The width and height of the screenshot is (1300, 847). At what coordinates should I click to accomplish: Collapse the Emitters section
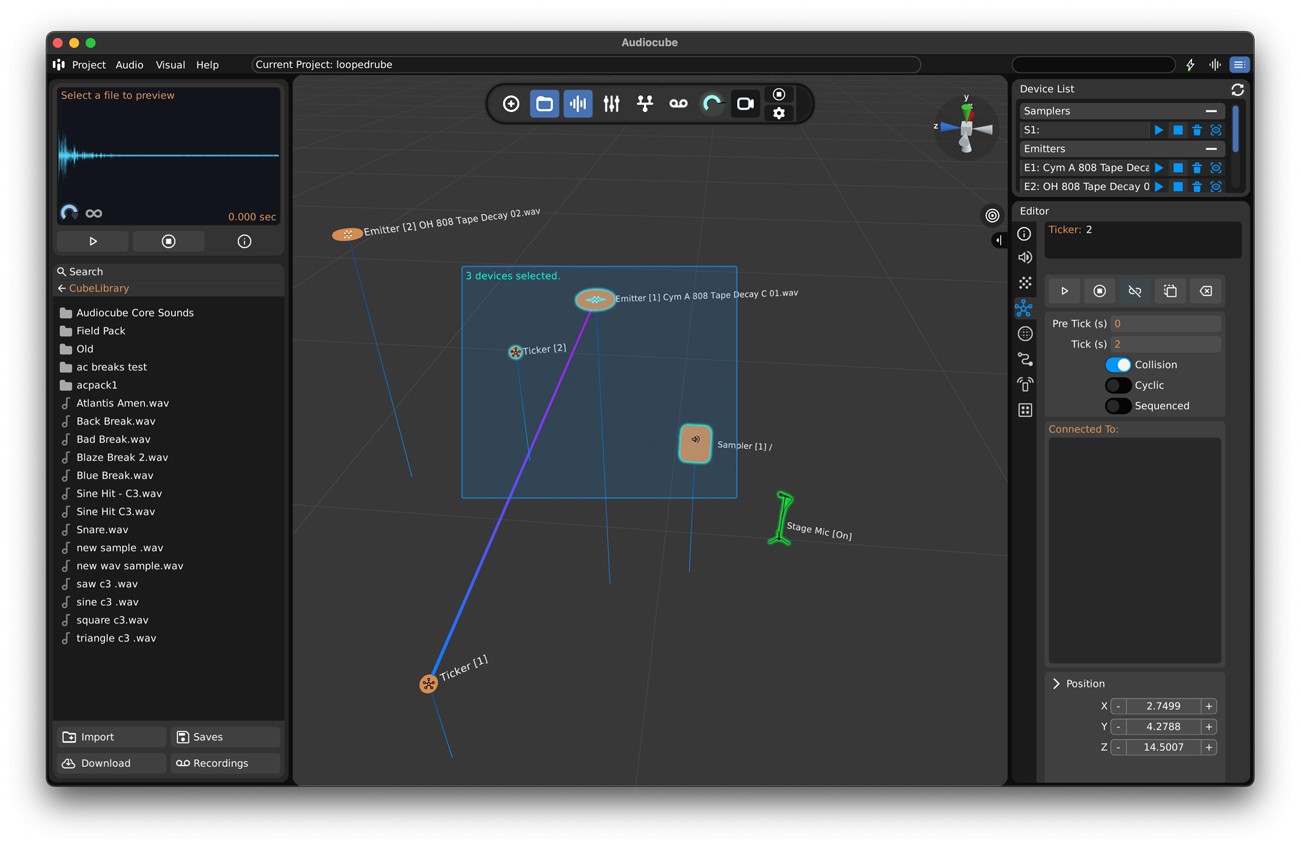(1211, 149)
